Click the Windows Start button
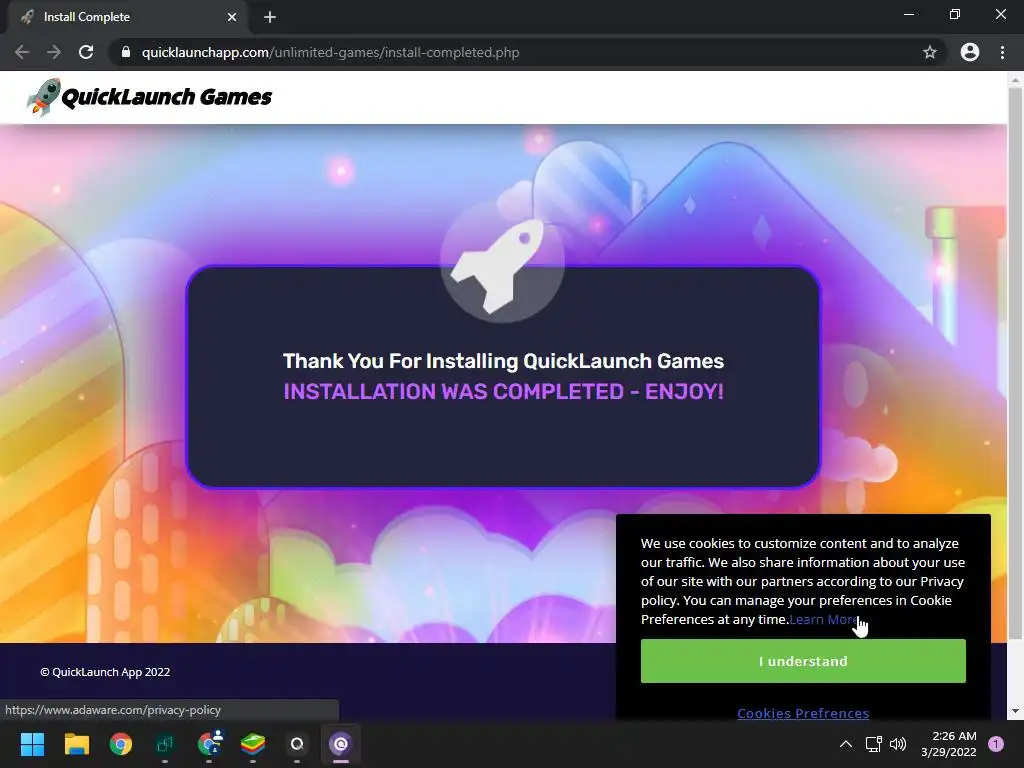The height and width of the screenshot is (768, 1024). click(x=32, y=744)
